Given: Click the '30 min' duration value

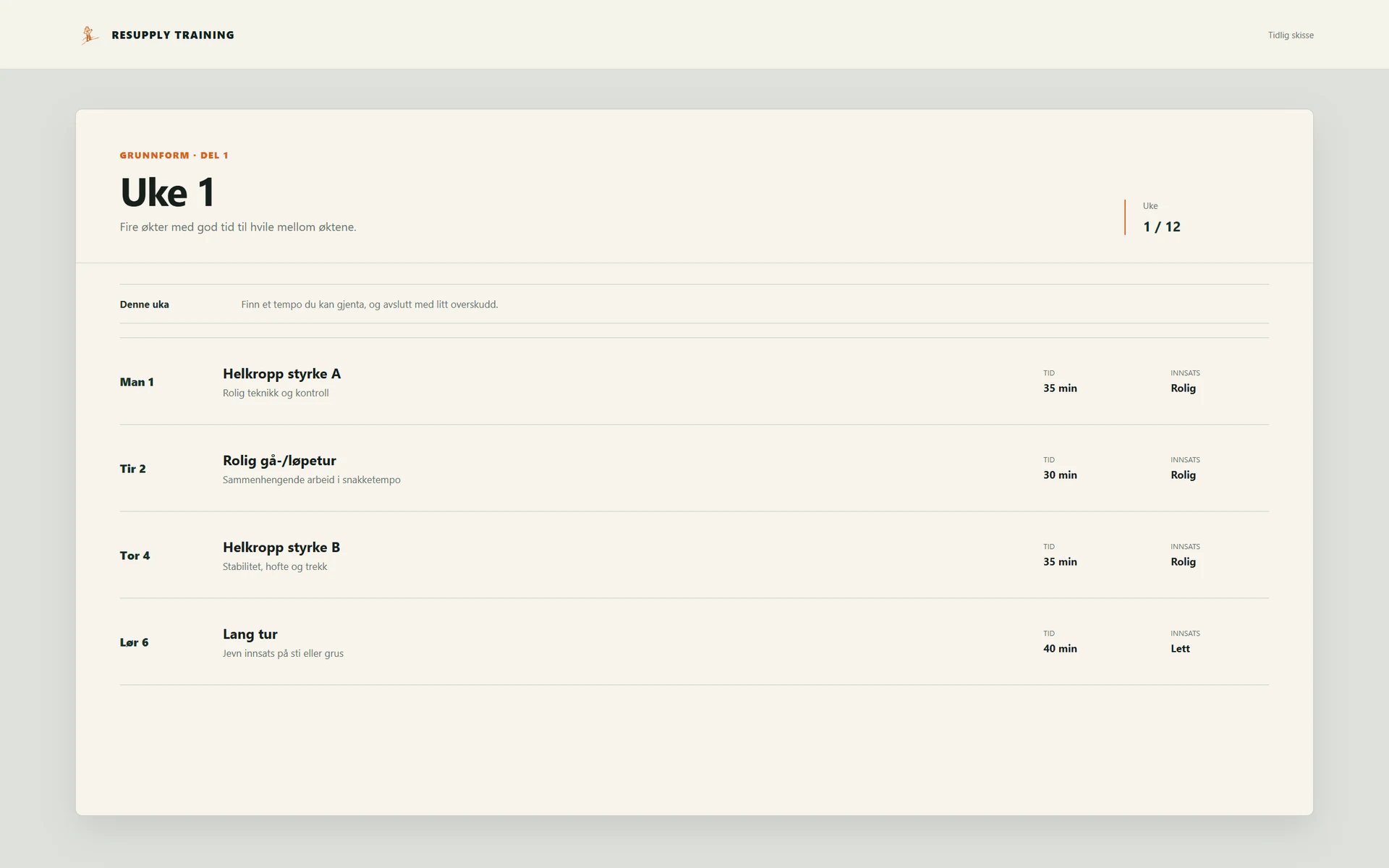Looking at the screenshot, I should tap(1060, 475).
